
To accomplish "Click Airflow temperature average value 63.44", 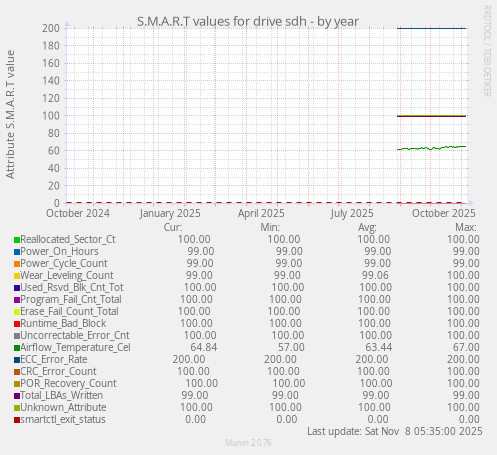I will click(x=379, y=348).
